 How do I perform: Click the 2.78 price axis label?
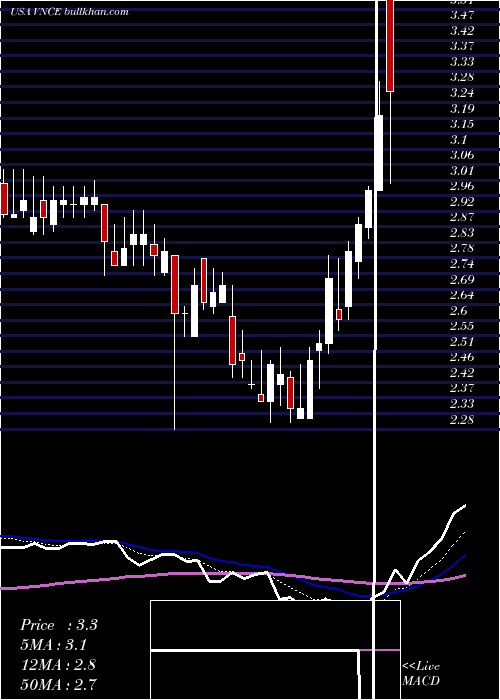point(462,249)
